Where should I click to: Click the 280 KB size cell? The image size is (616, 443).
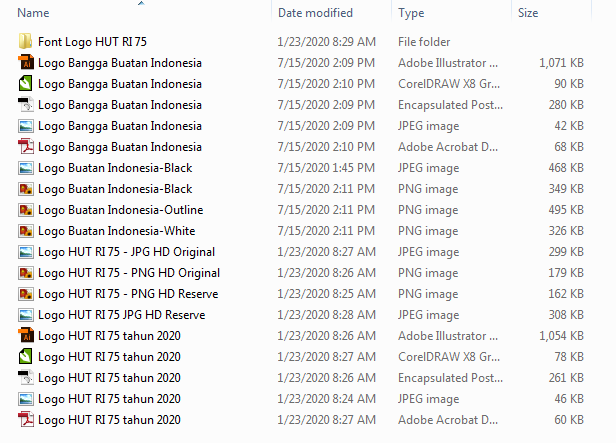click(x=566, y=104)
